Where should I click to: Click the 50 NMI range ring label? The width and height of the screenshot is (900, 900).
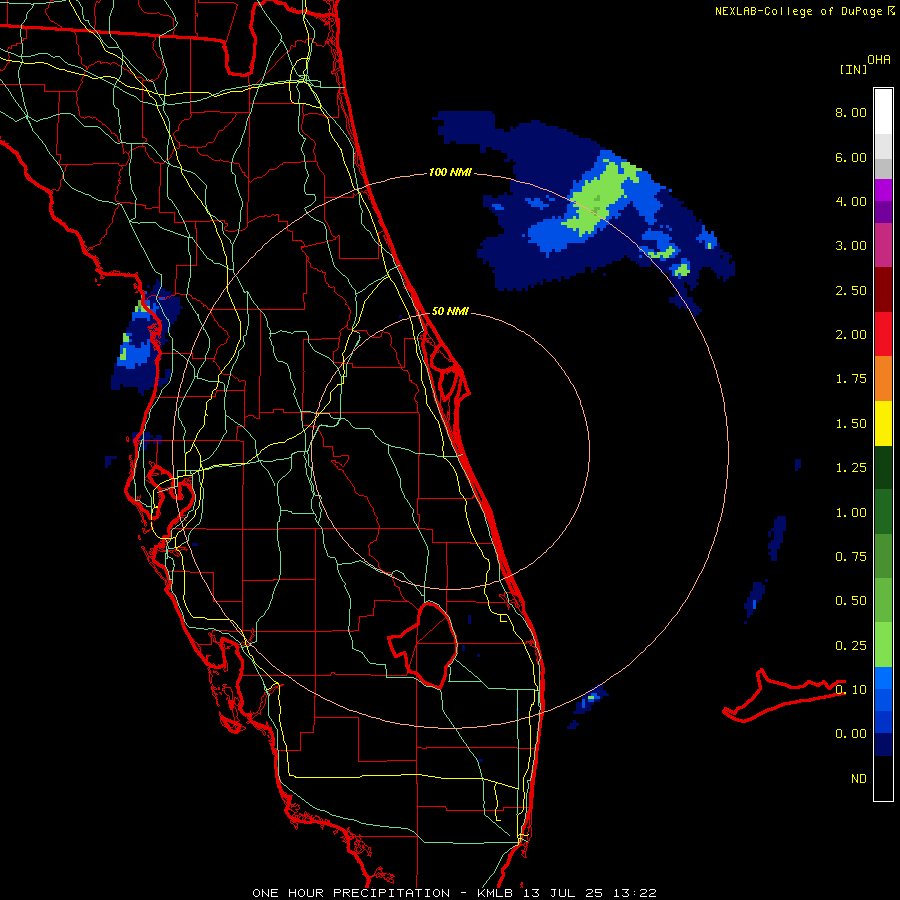450,311
